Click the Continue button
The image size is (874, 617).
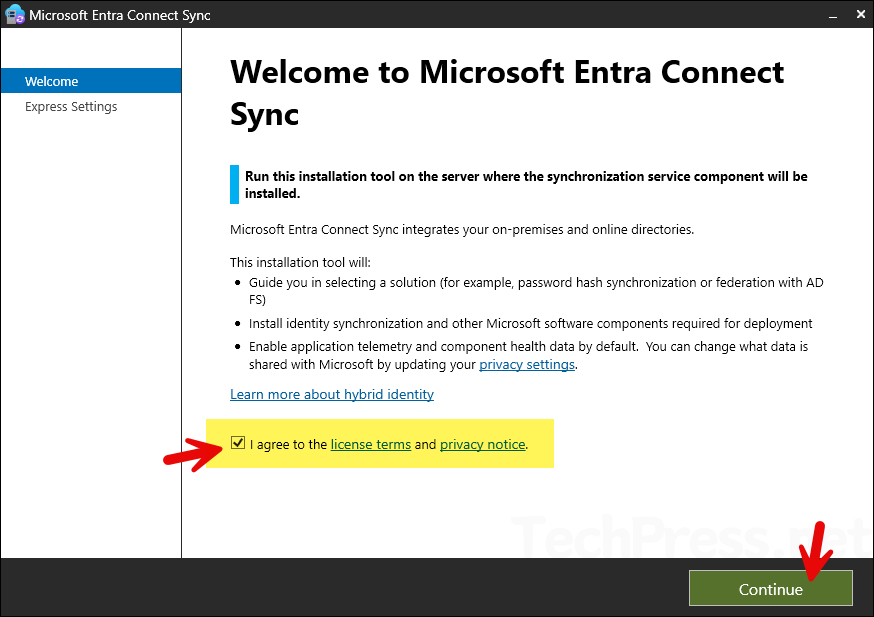[x=770, y=588]
